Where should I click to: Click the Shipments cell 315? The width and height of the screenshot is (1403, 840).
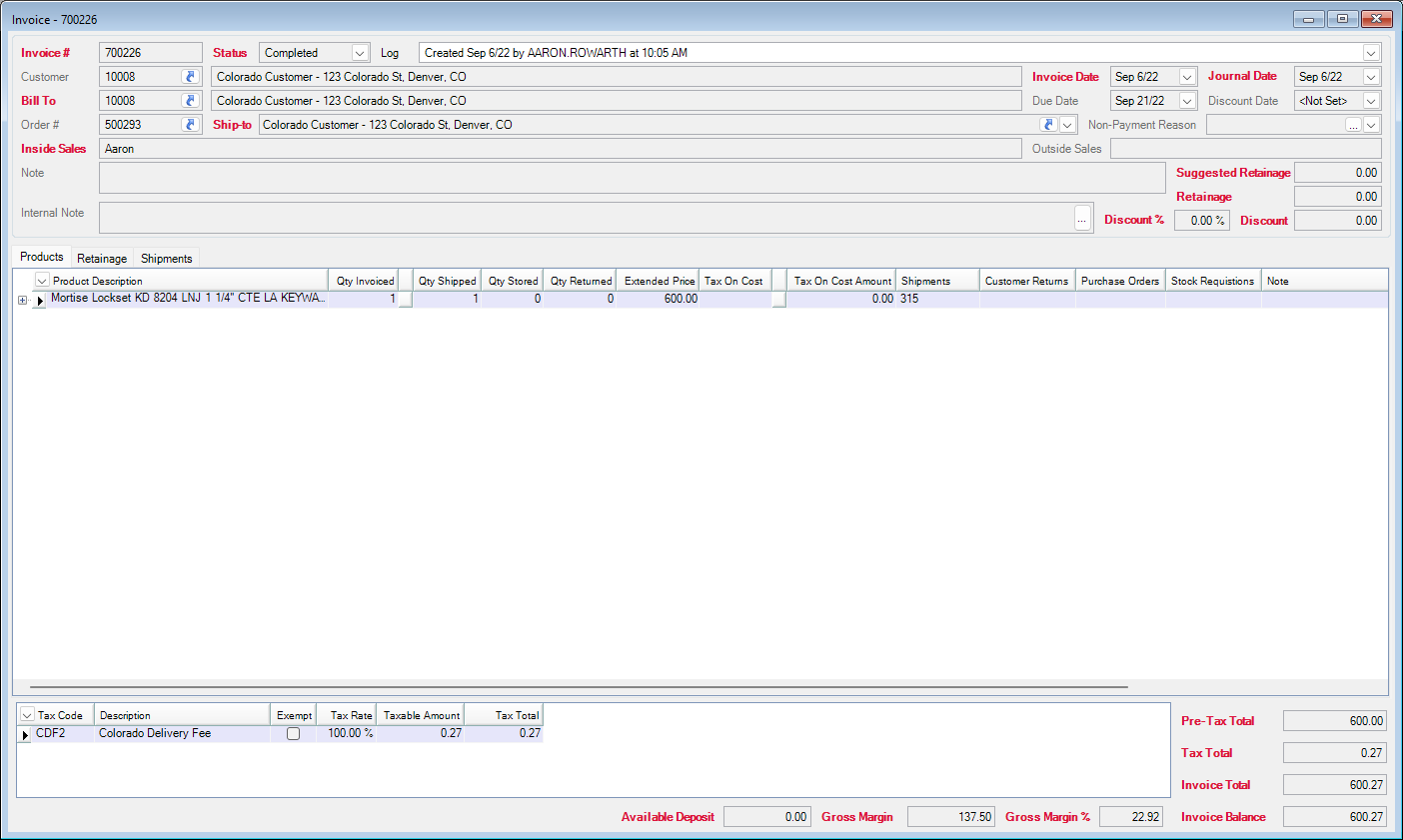click(x=937, y=299)
